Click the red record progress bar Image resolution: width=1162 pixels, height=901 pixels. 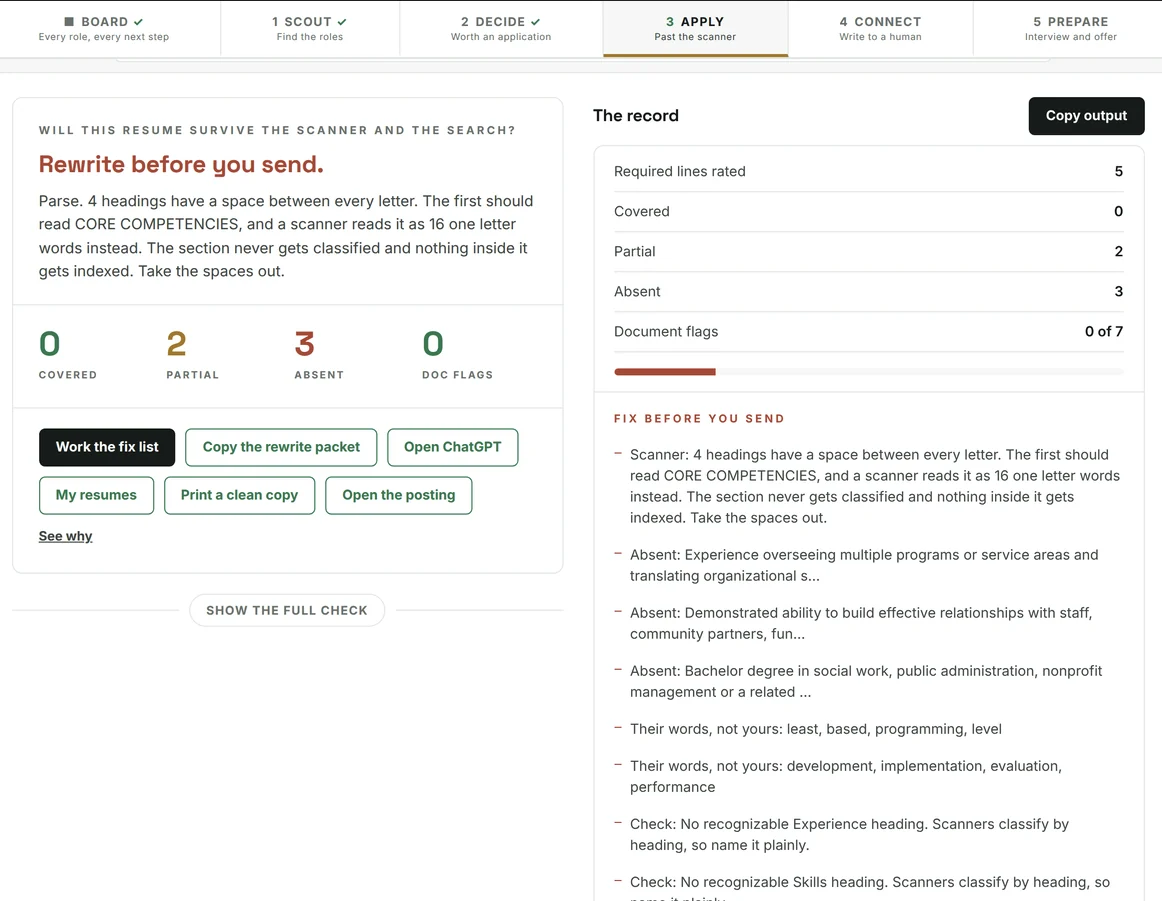pos(665,372)
